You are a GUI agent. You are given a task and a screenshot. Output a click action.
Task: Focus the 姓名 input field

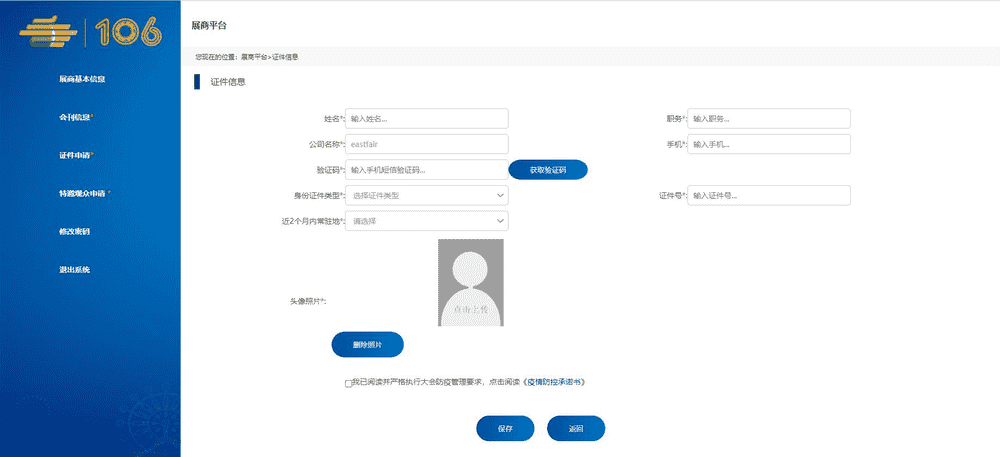427,119
